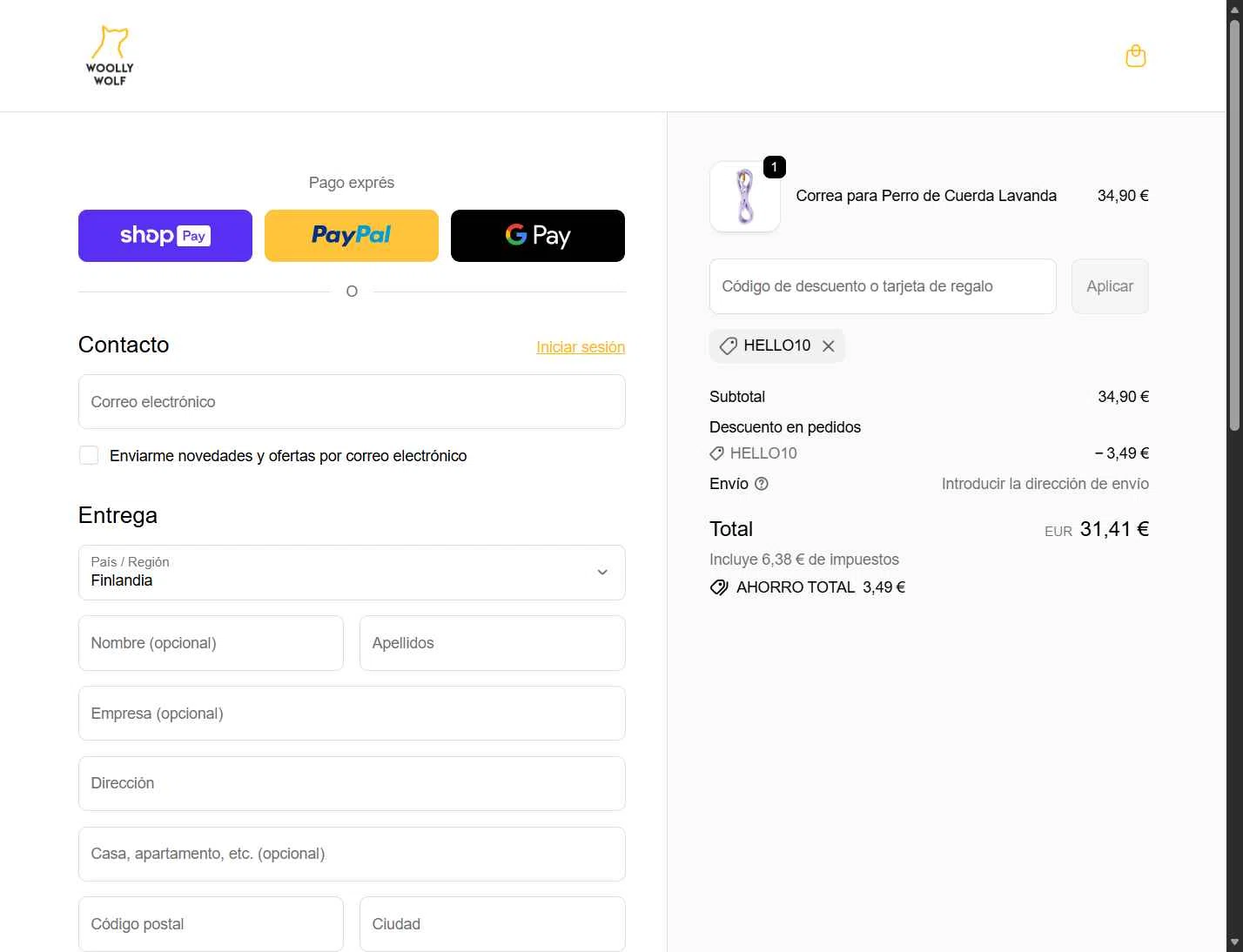Focus the Dirección field

click(352, 783)
